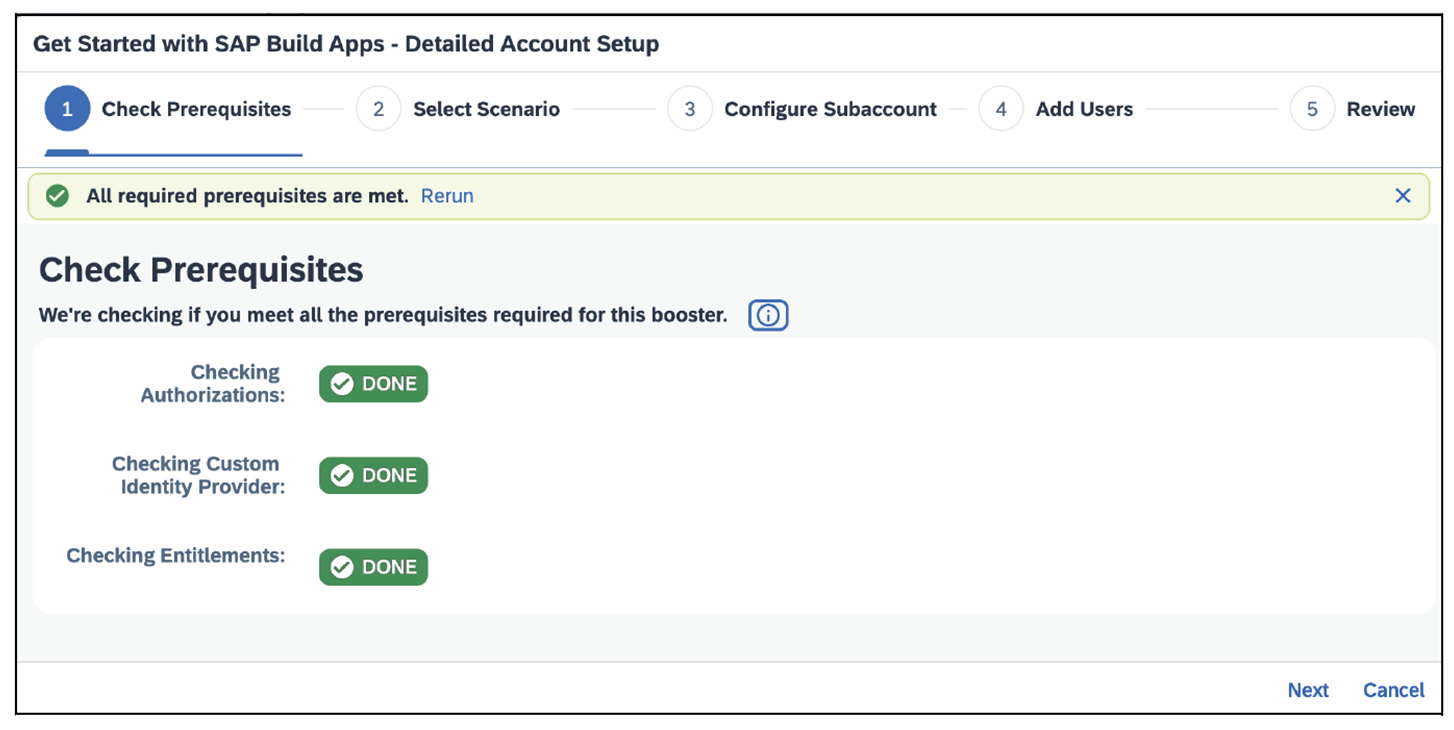Click the step 2 circle for Select Scenario
The image size is (1454, 730).
(378, 108)
